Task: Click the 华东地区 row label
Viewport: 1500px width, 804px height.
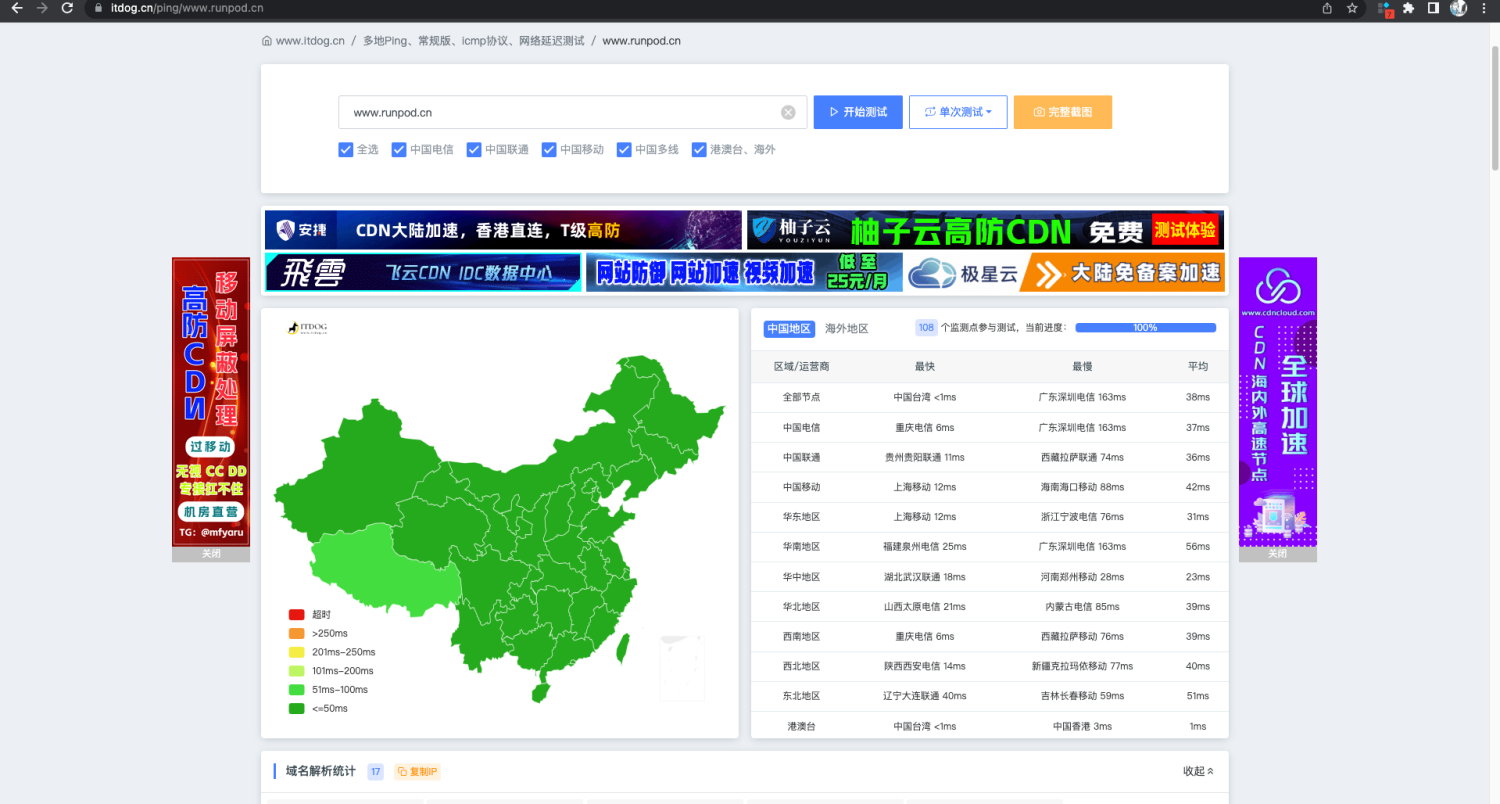Action: pos(801,517)
